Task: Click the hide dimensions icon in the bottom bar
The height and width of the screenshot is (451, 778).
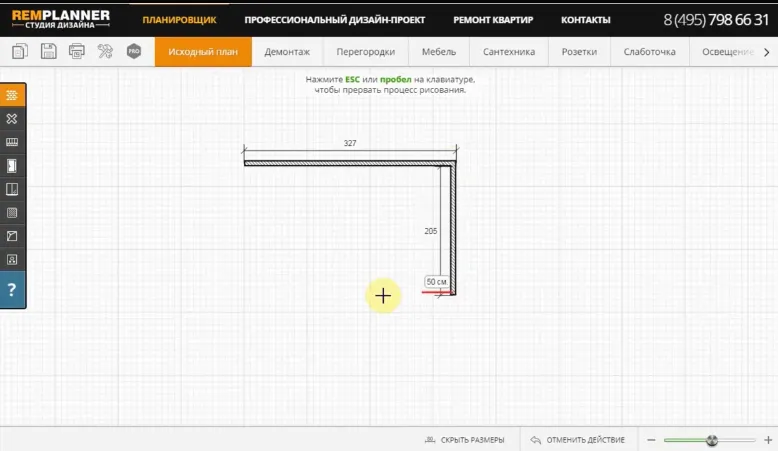Action: (430, 440)
